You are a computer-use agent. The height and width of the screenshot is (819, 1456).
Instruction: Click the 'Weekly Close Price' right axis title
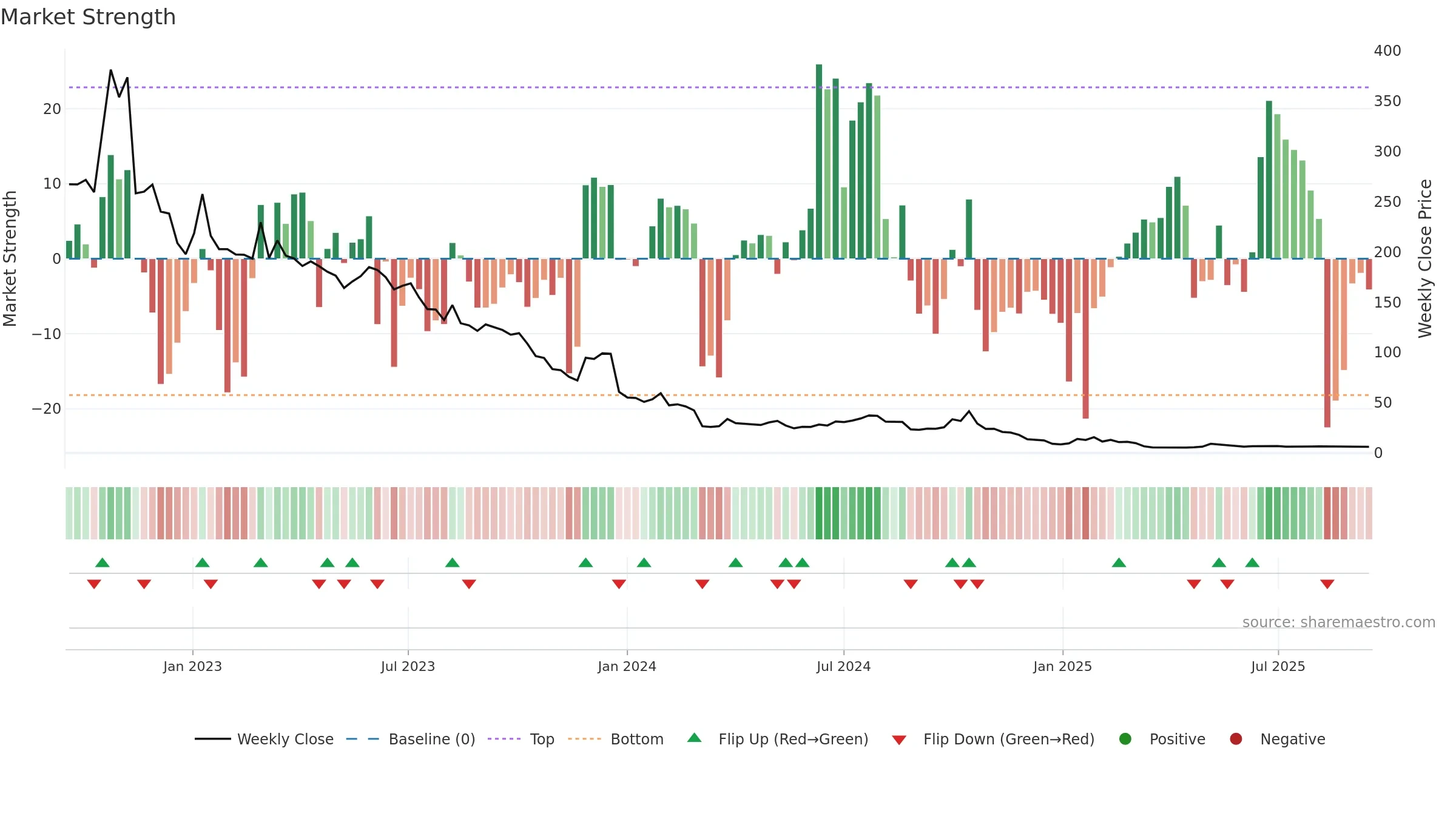[1425, 258]
